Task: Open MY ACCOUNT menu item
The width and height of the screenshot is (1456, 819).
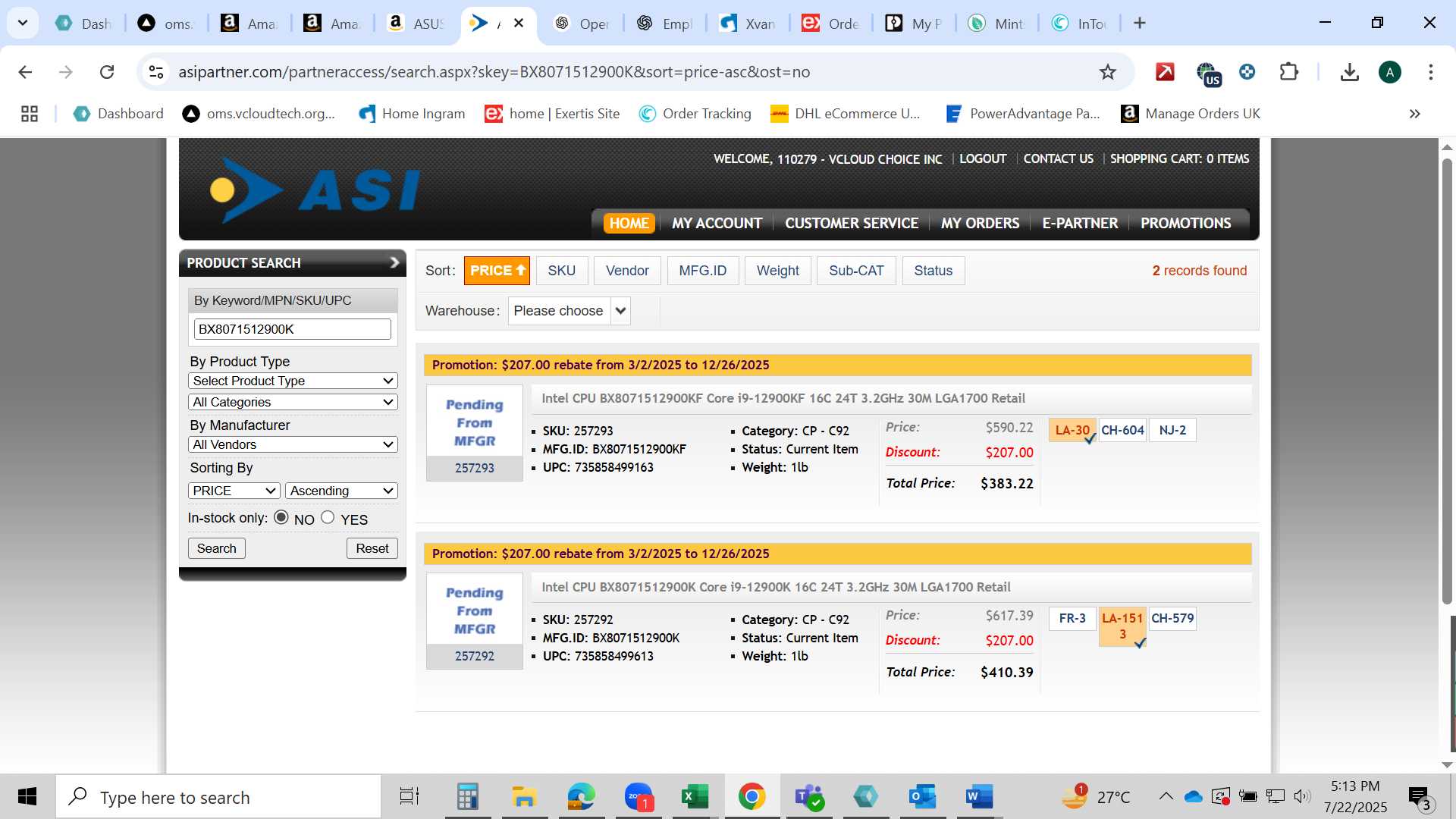Action: [x=717, y=223]
